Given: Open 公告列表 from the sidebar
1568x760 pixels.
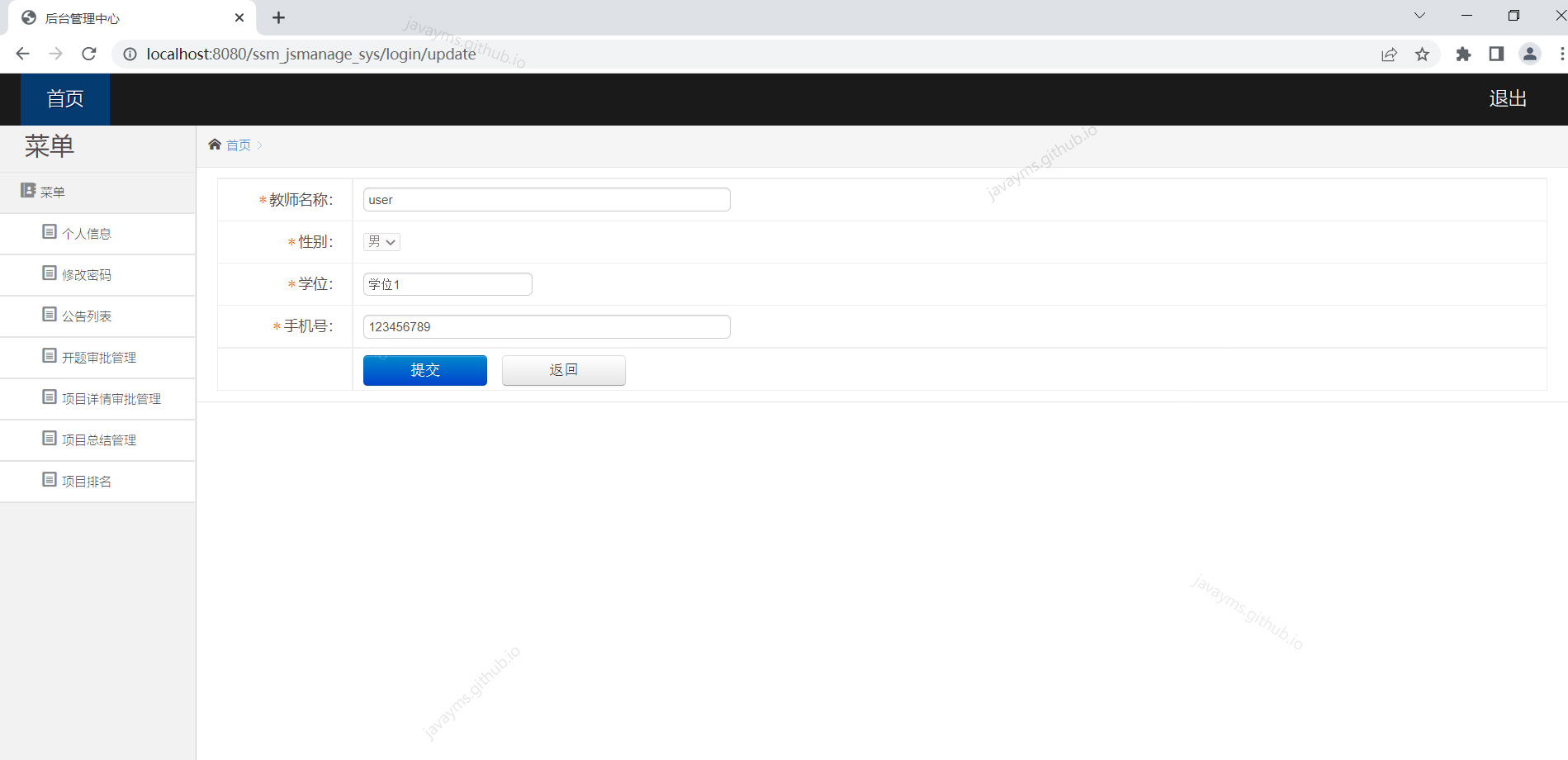Looking at the screenshot, I should pyautogui.click(x=86, y=316).
